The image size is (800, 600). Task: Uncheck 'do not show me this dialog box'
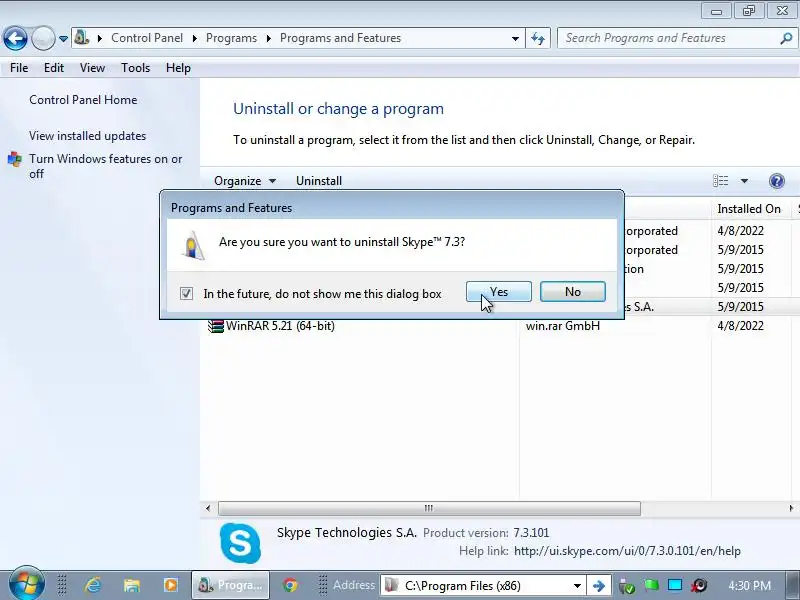point(186,293)
